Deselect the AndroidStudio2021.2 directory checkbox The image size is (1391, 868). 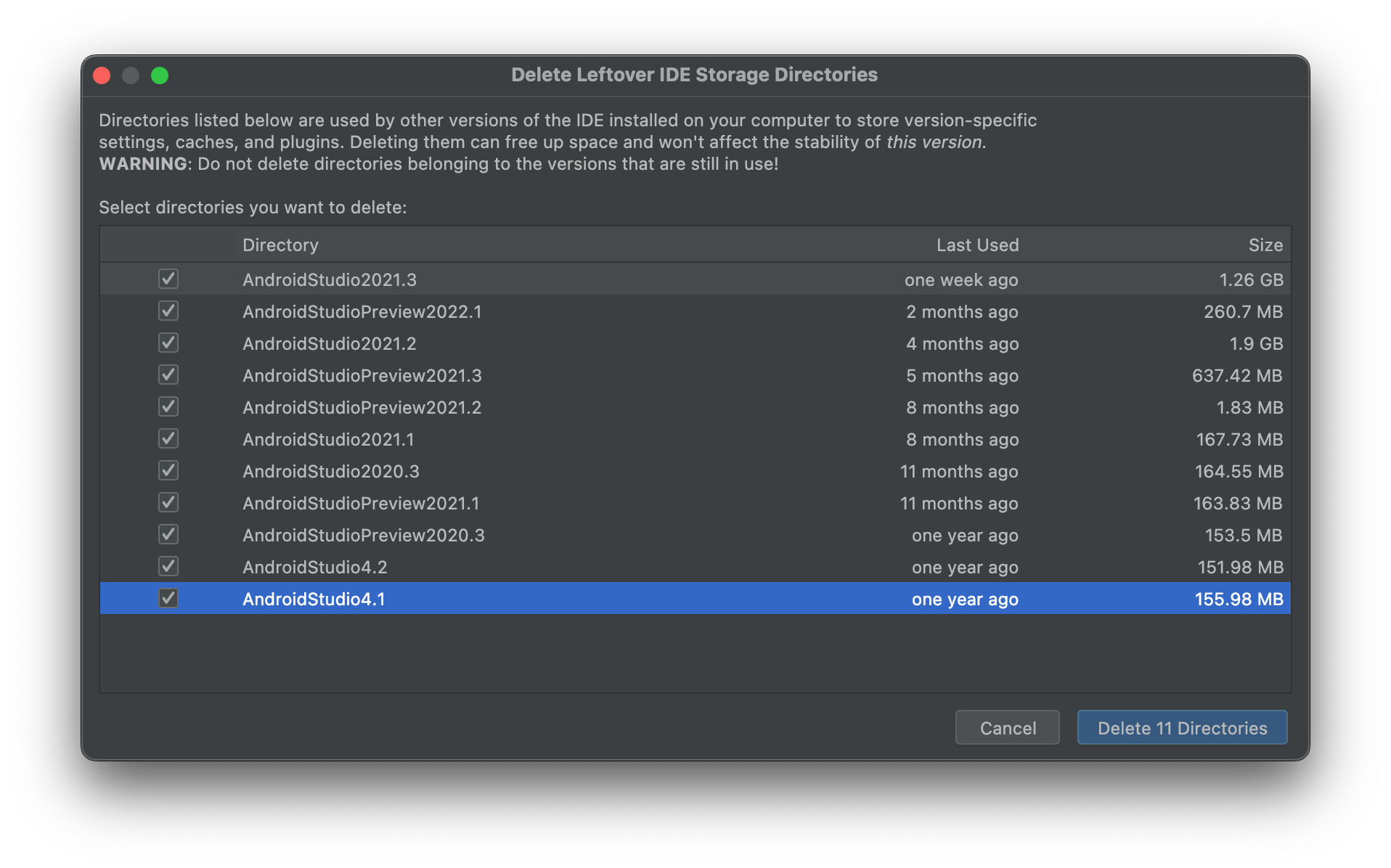pos(168,343)
